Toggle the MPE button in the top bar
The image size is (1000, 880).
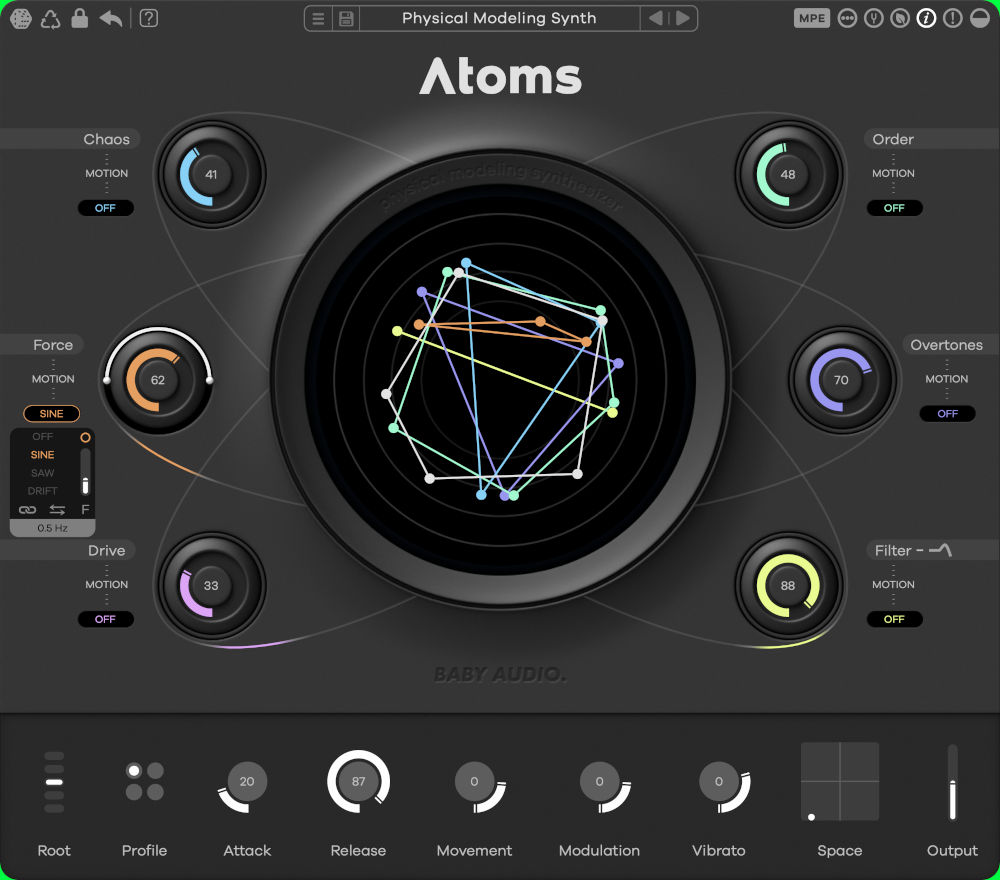pyautogui.click(x=811, y=17)
